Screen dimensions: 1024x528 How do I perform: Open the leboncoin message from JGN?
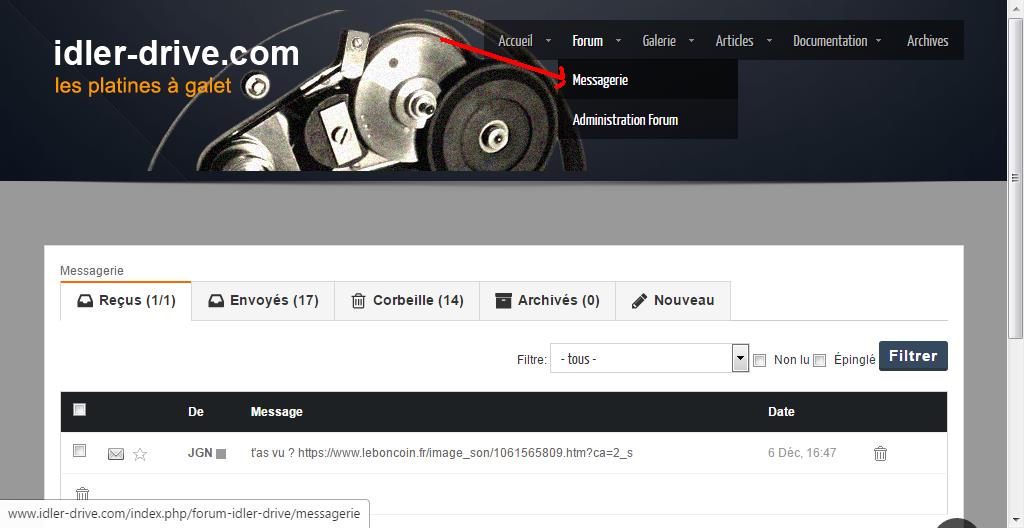coord(441,453)
